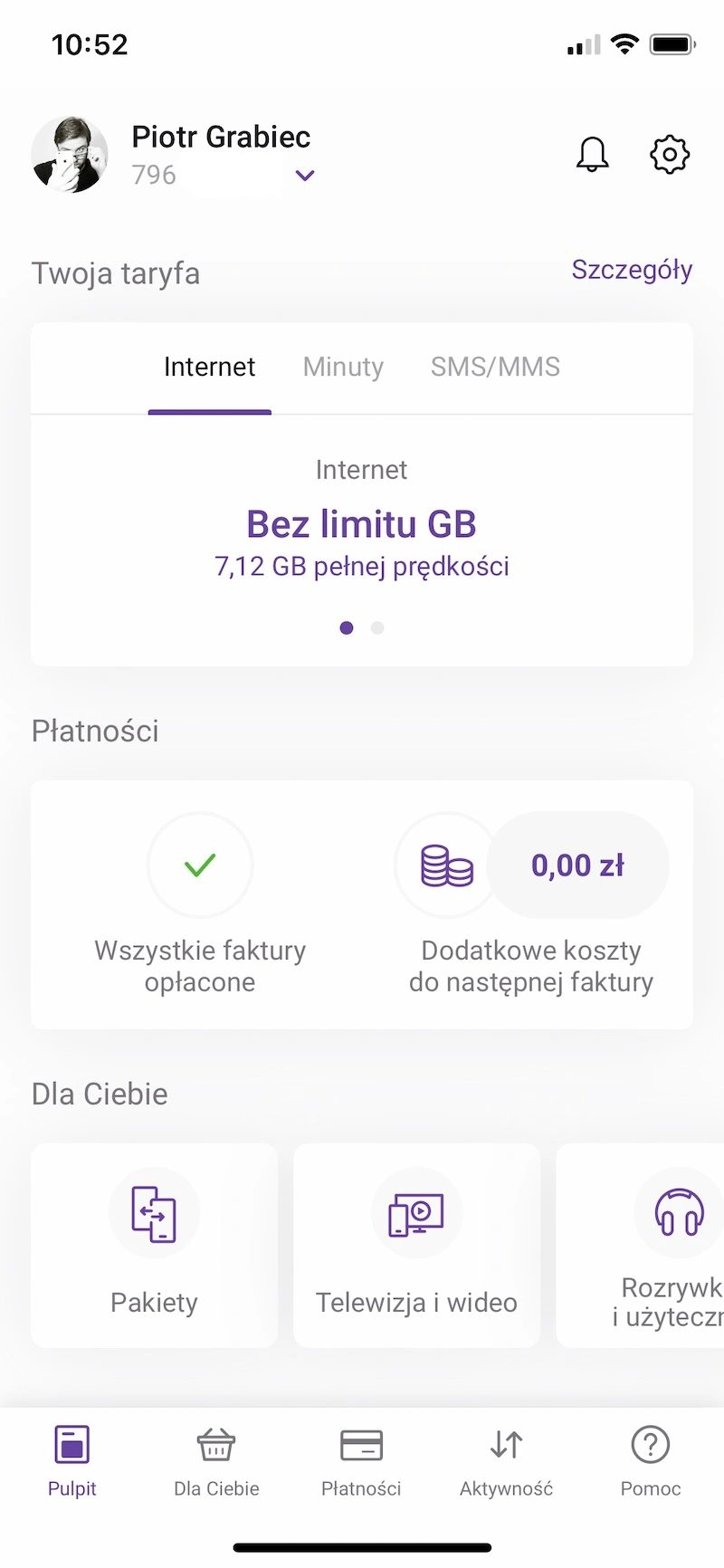The height and width of the screenshot is (1568, 724).
Task: Open settings gear icon
Action: (x=670, y=155)
